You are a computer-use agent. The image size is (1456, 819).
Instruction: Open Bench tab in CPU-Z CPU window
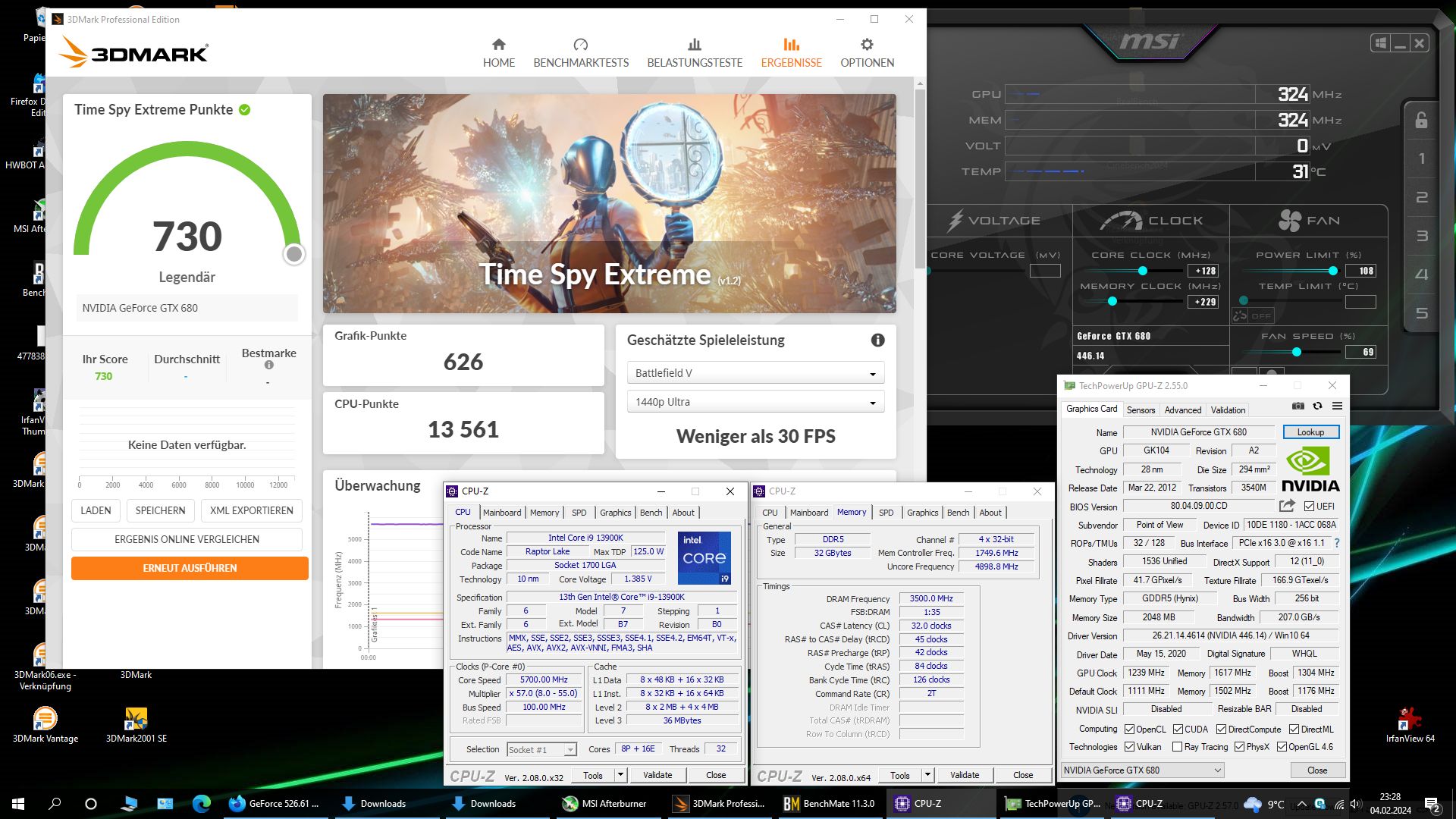click(x=651, y=513)
